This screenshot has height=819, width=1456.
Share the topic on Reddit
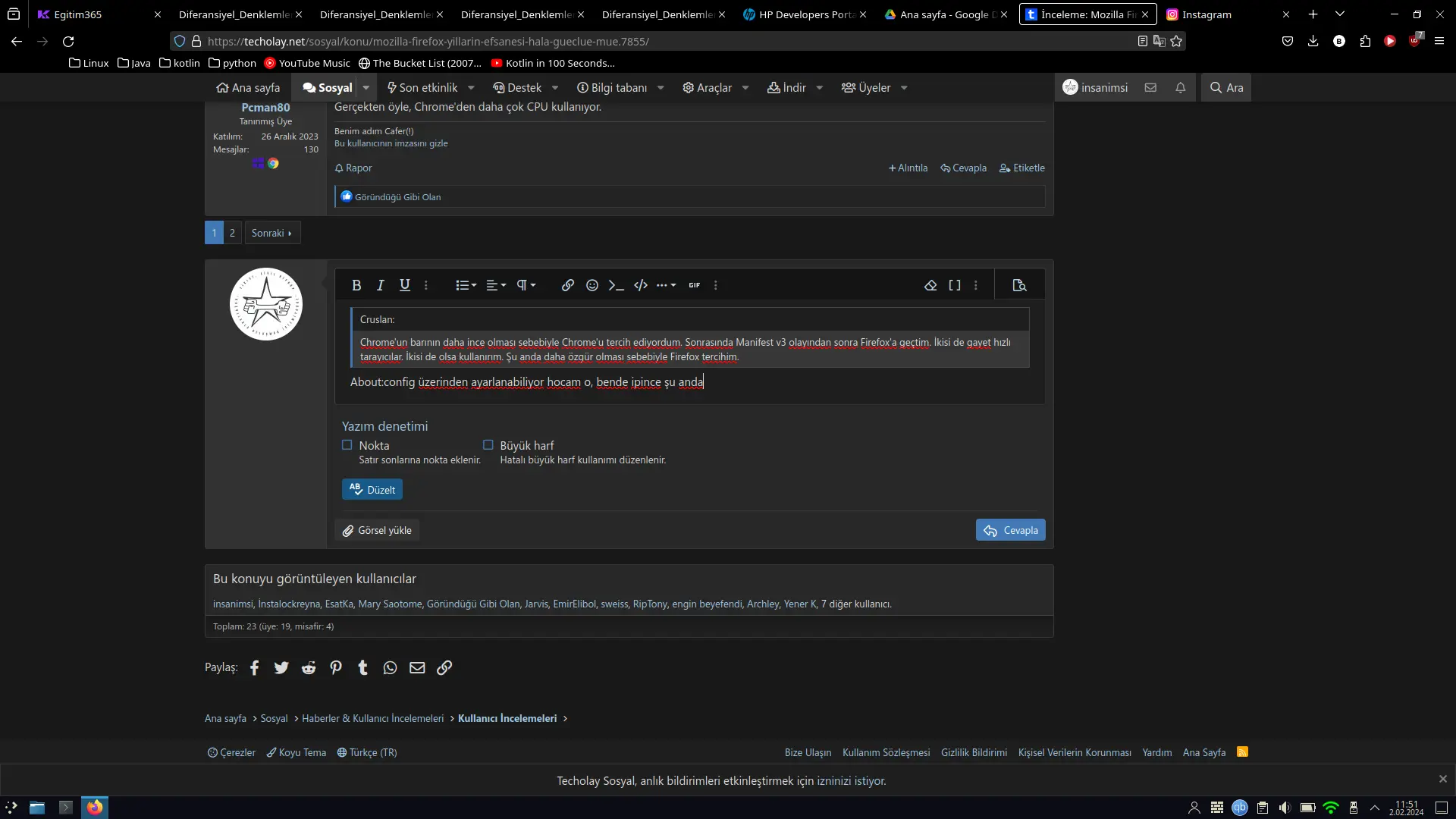309,667
